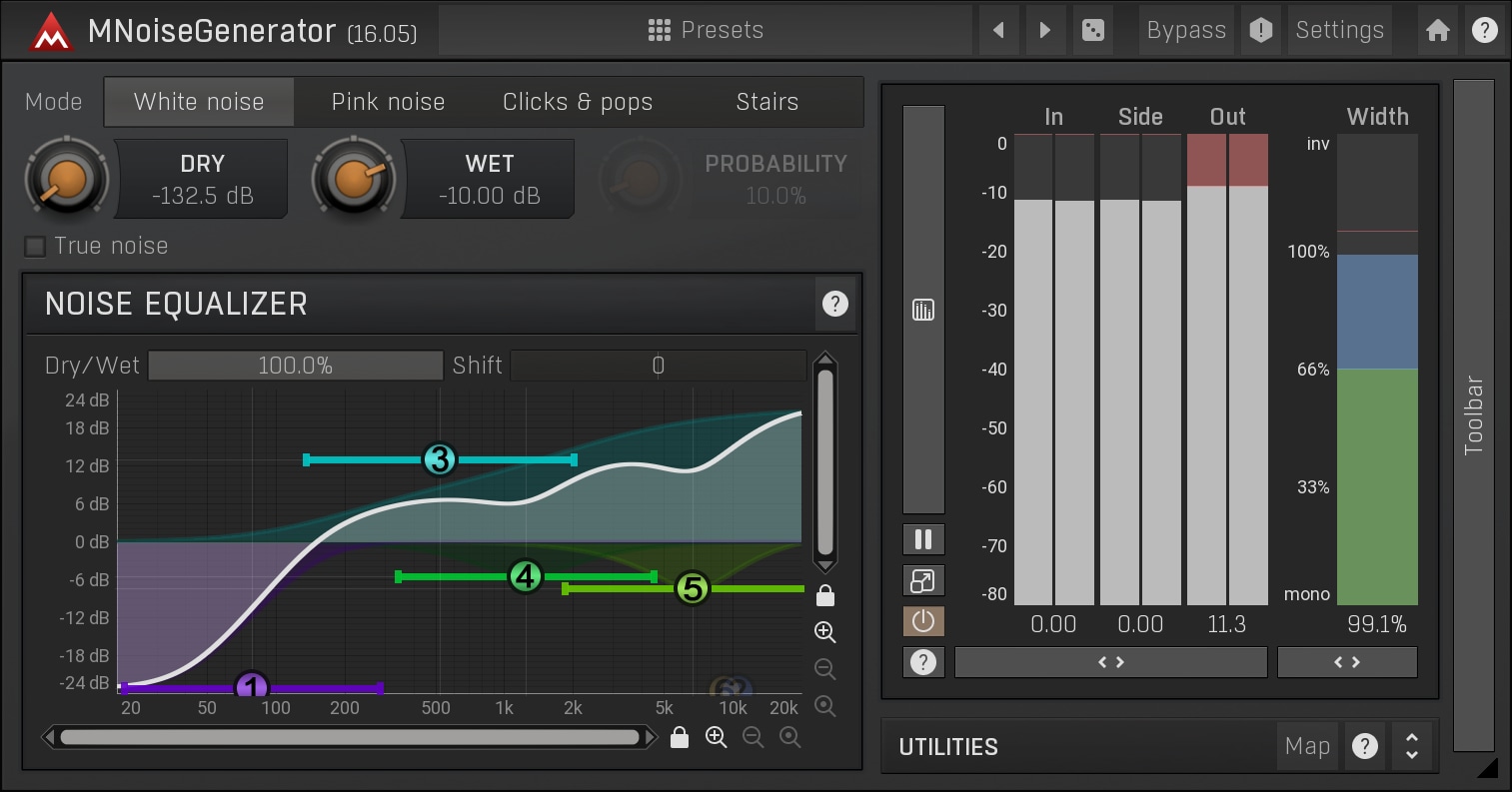Click the 99.1% width readout
The image size is (1512, 792).
[1377, 625]
